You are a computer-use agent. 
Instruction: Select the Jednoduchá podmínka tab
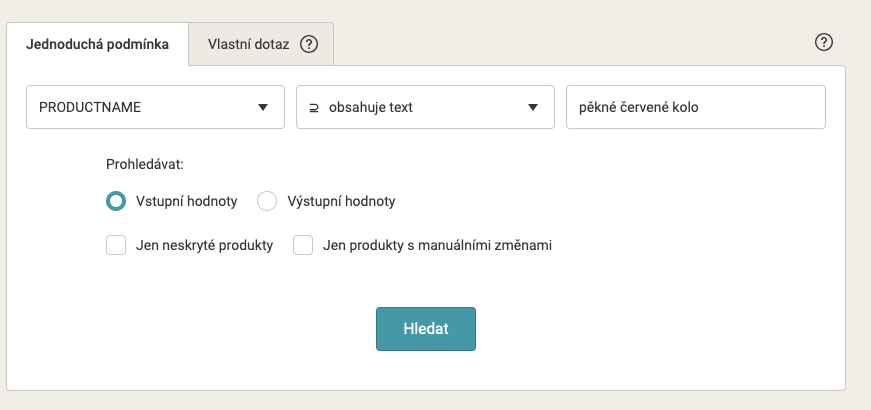coord(97,44)
